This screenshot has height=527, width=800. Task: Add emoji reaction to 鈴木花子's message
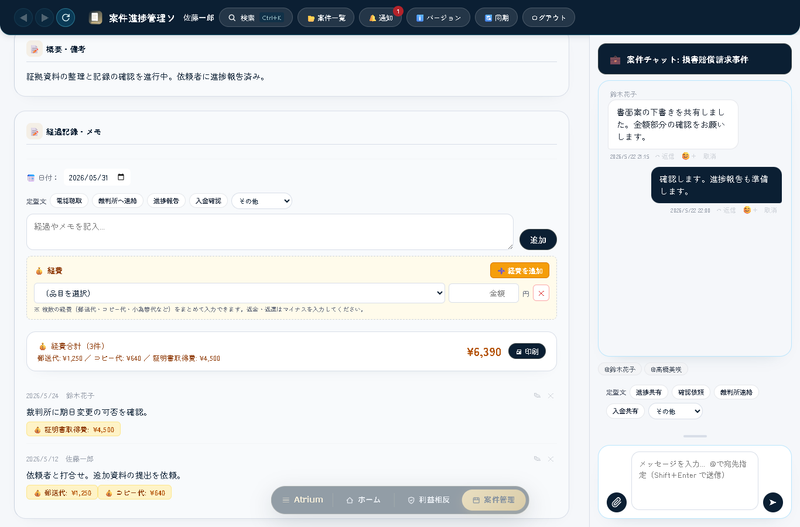pyautogui.click(x=688, y=156)
